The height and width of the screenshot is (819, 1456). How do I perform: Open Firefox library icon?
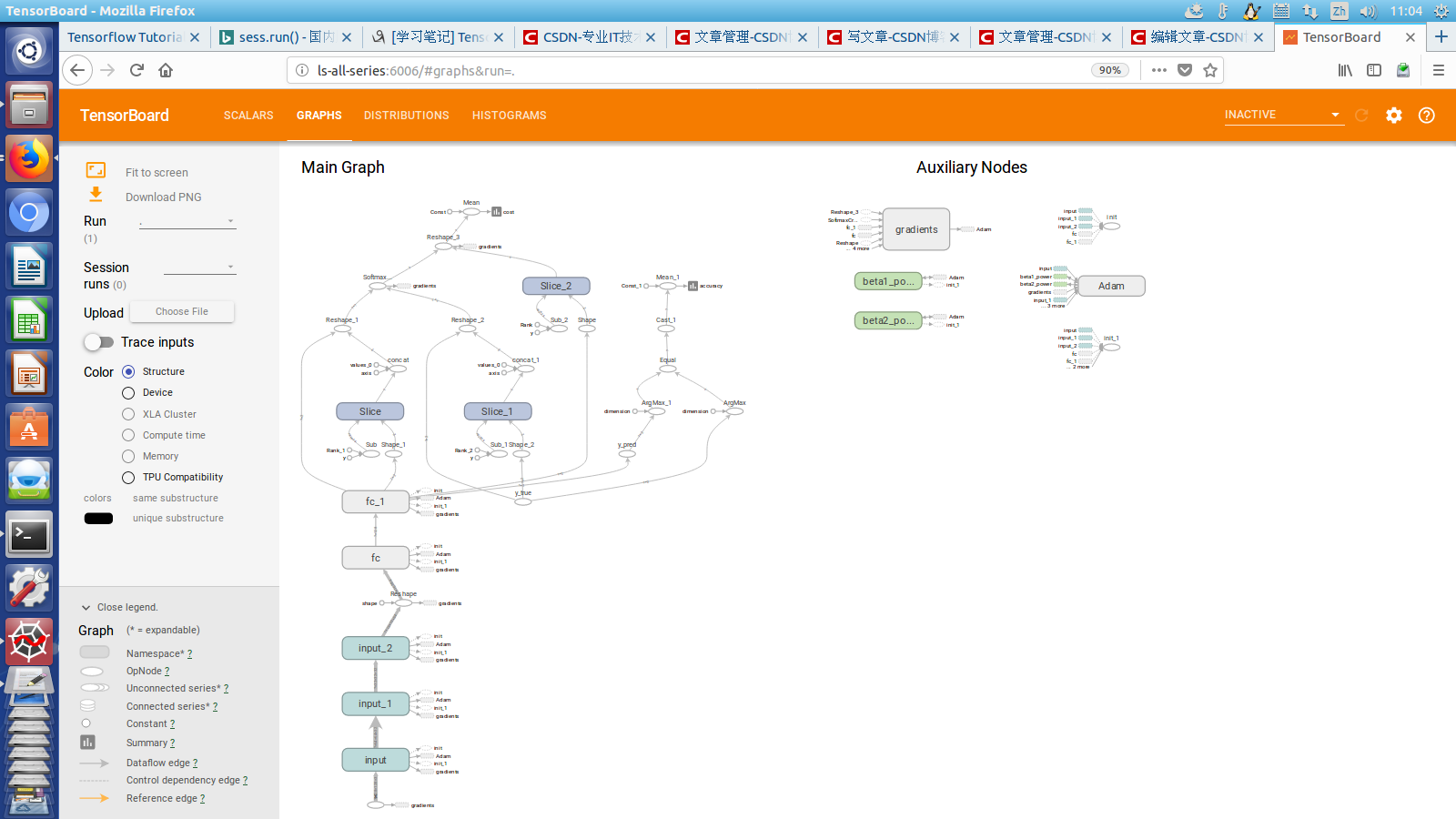1345,70
